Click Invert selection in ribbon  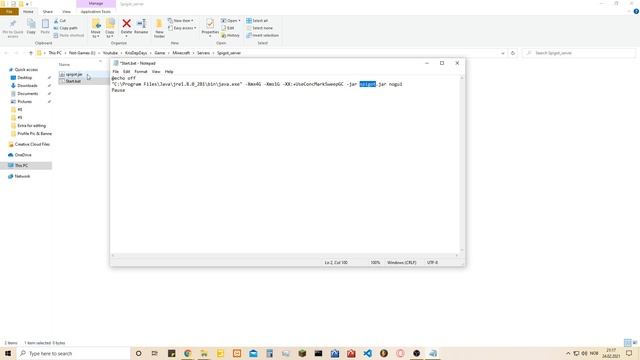(262, 36)
